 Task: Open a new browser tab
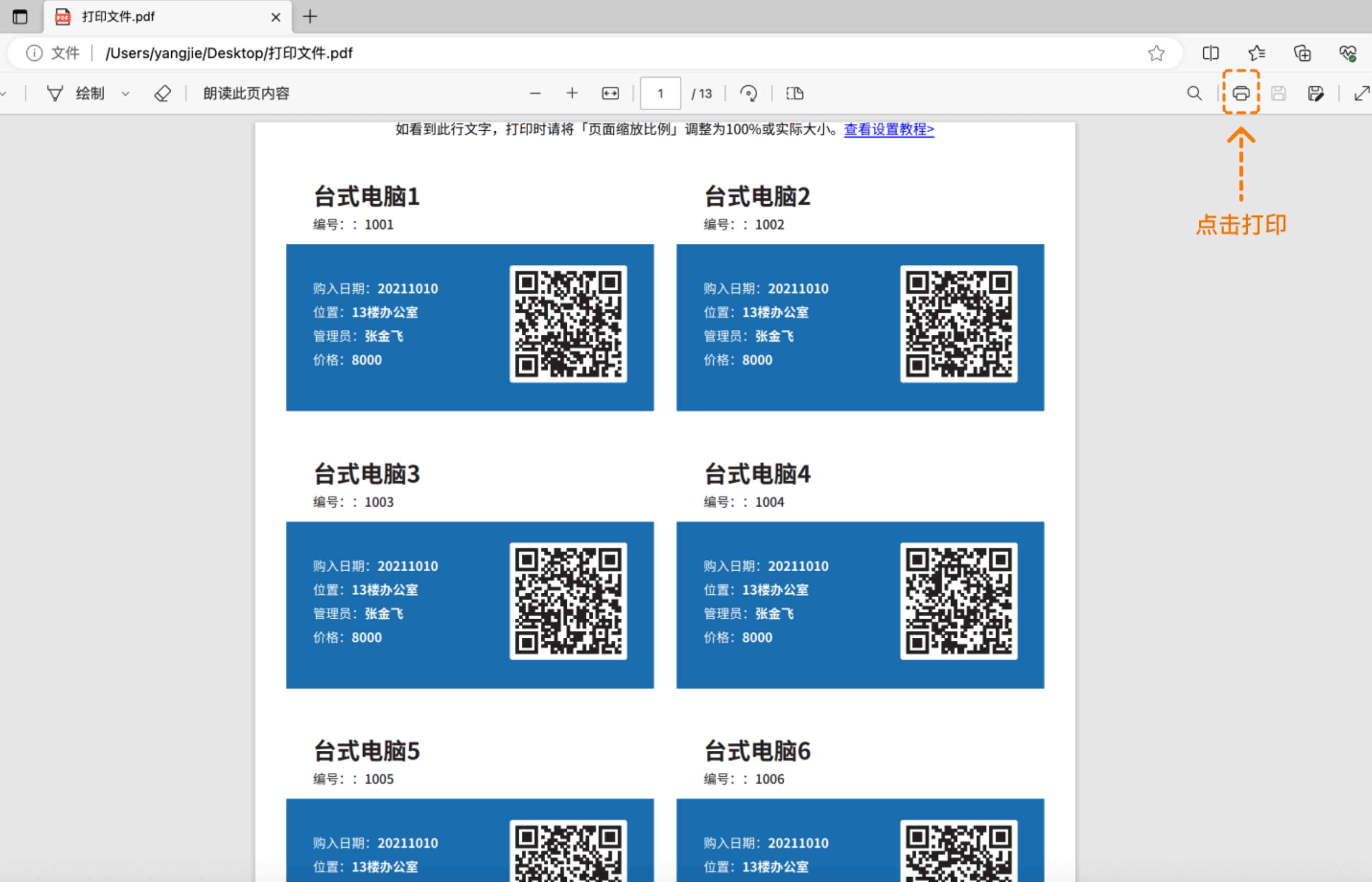pos(310,17)
